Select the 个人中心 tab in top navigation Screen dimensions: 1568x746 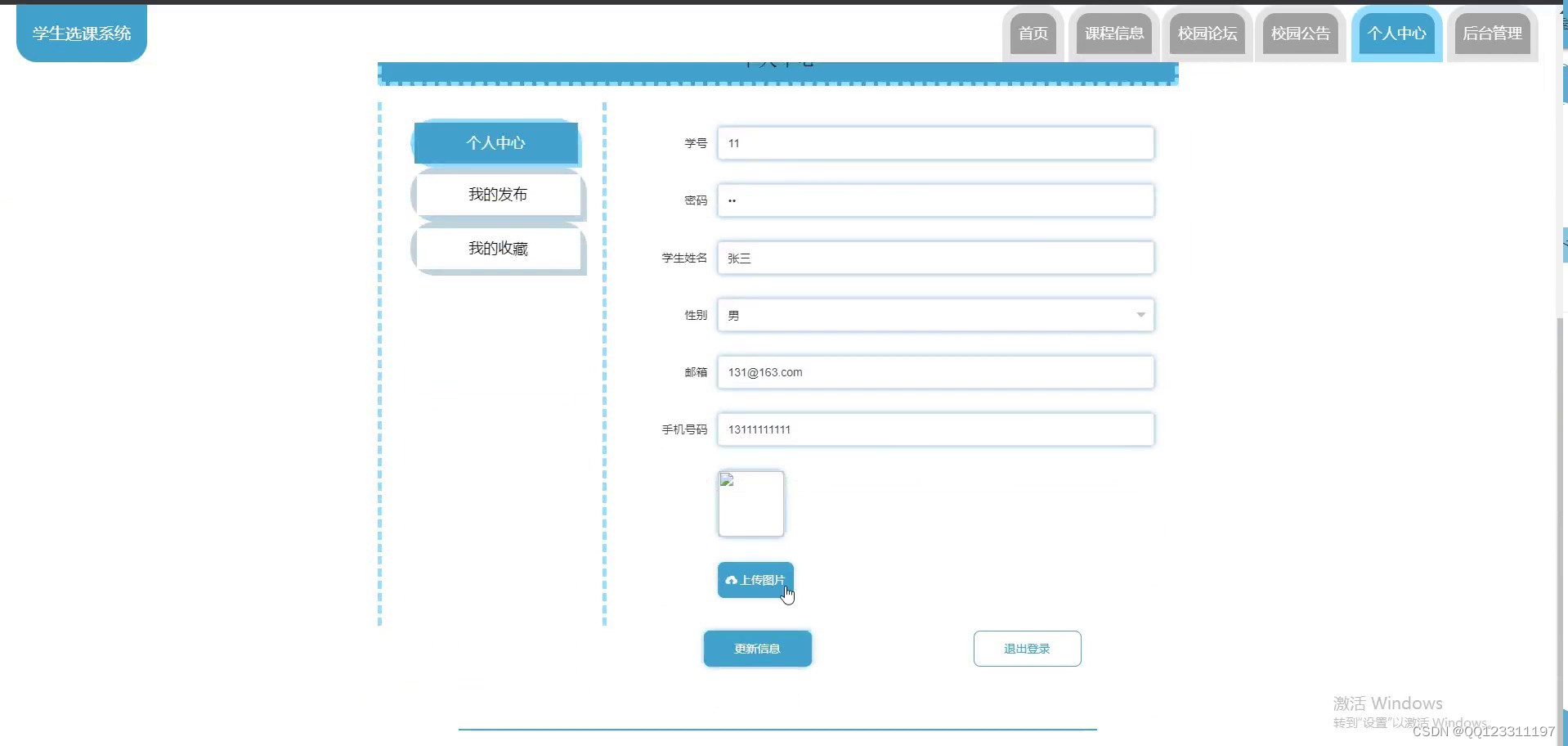(x=1396, y=34)
